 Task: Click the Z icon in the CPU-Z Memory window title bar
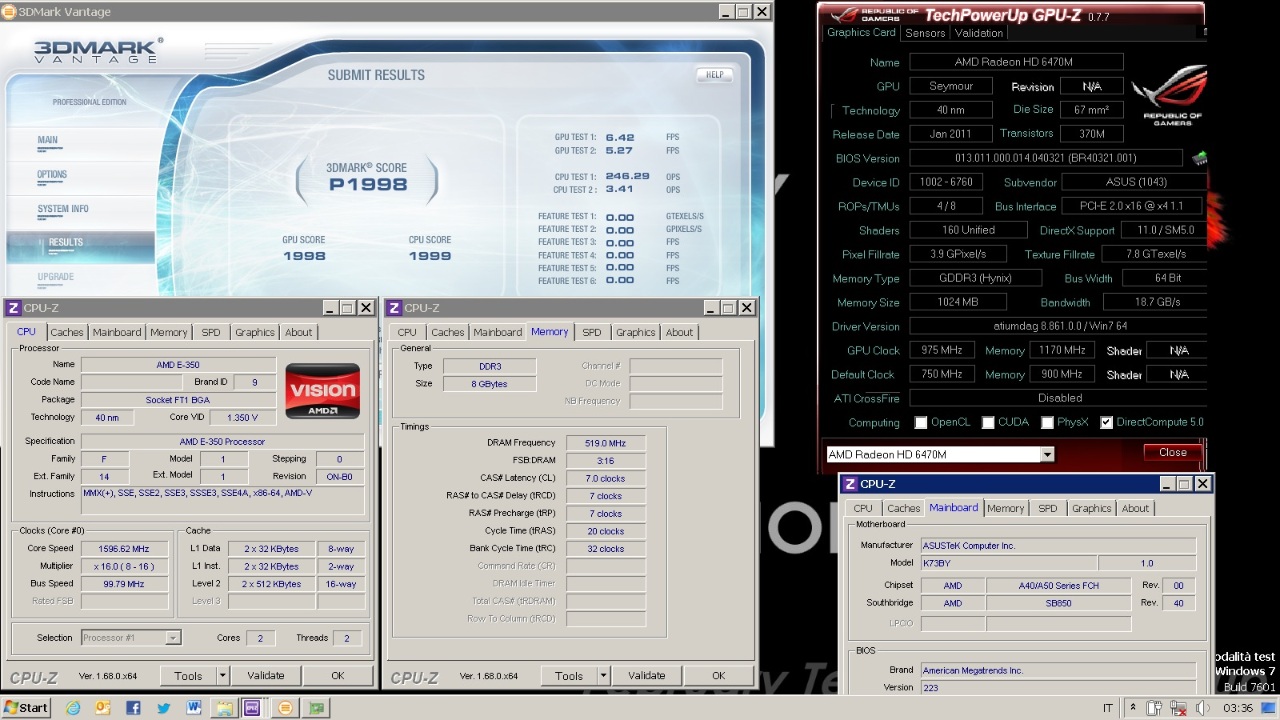[x=394, y=308]
